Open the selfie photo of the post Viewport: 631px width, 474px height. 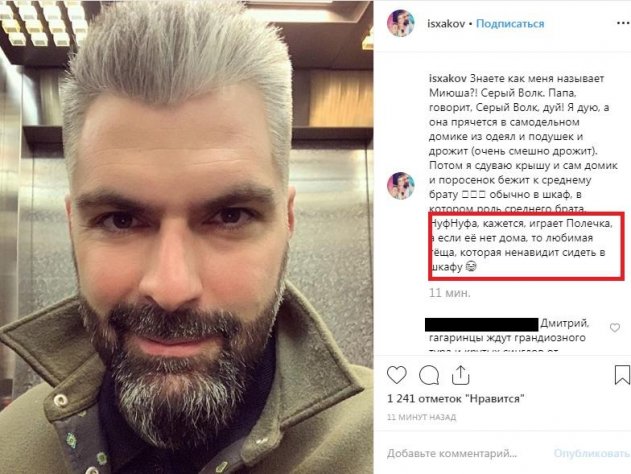pos(186,237)
